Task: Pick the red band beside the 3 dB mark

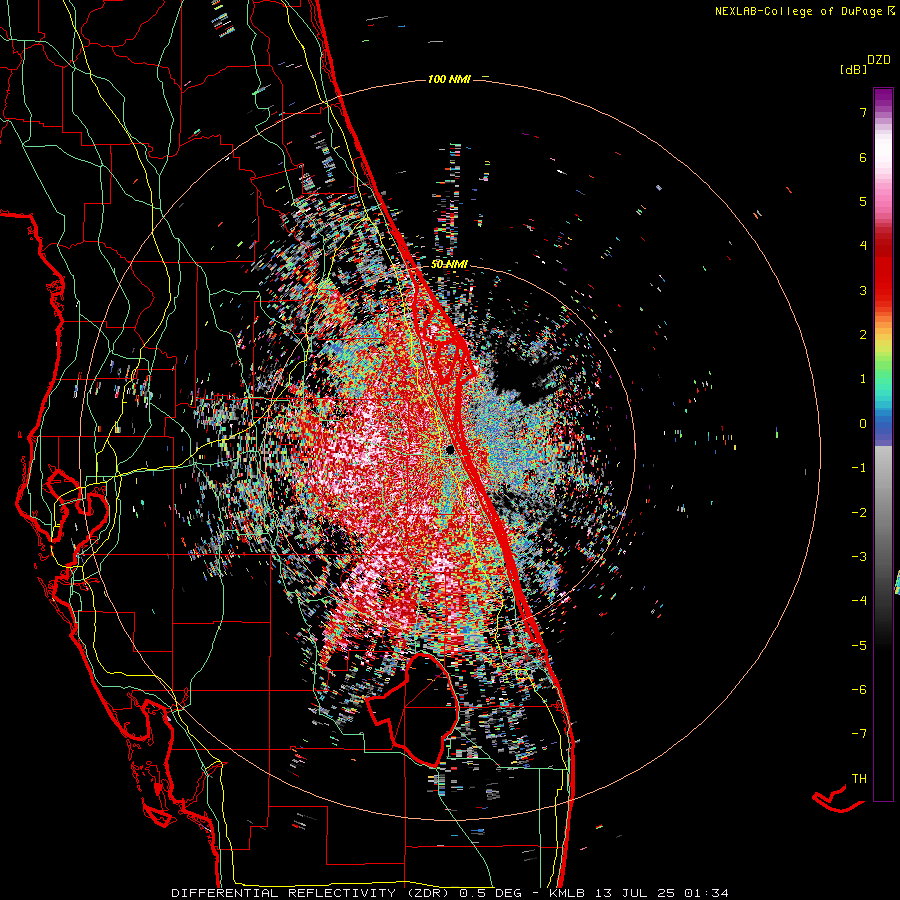Action: click(x=883, y=290)
